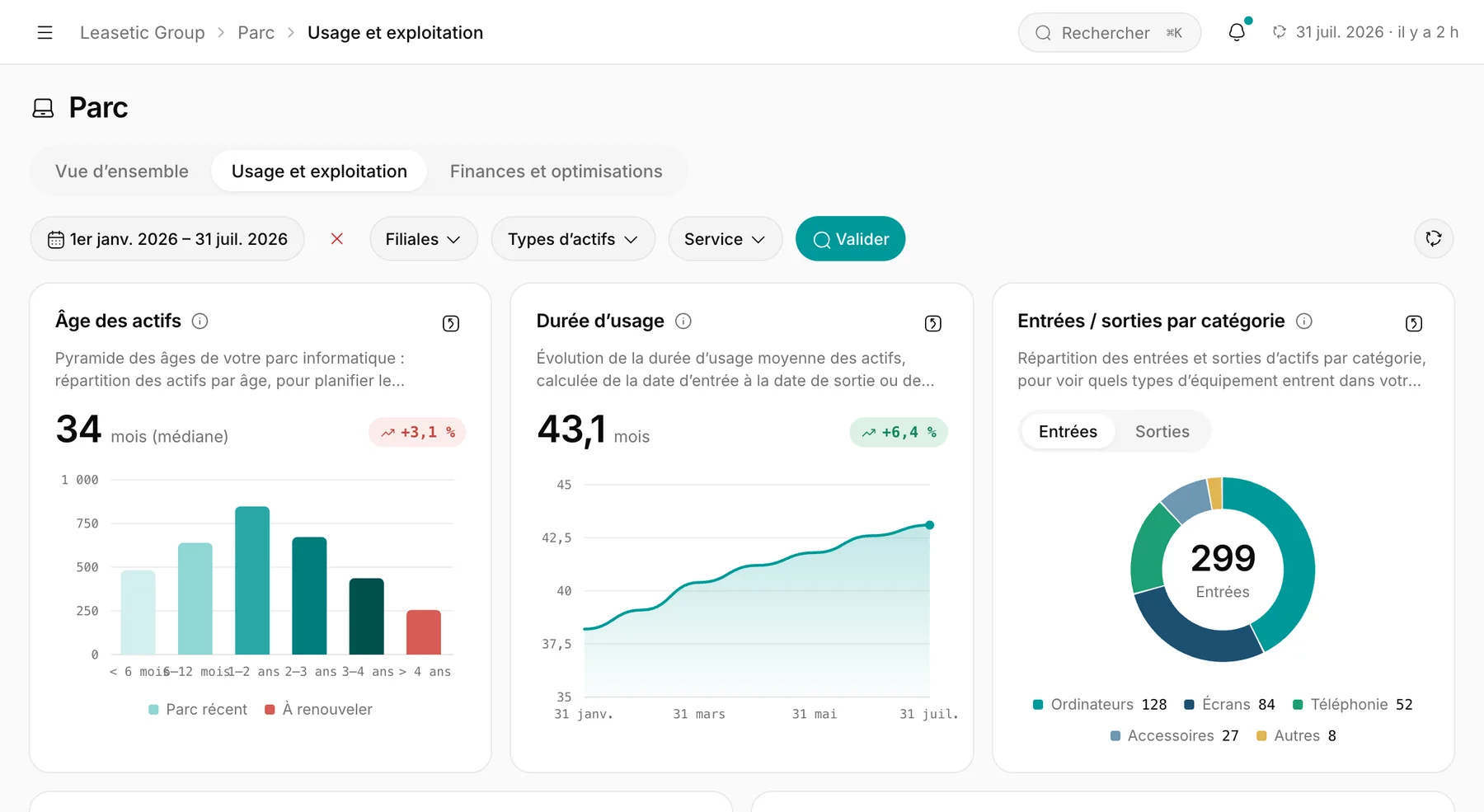Click the +3,1 % trend badge
The height and width of the screenshot is (812, 1484).
[x=417, y=432]
